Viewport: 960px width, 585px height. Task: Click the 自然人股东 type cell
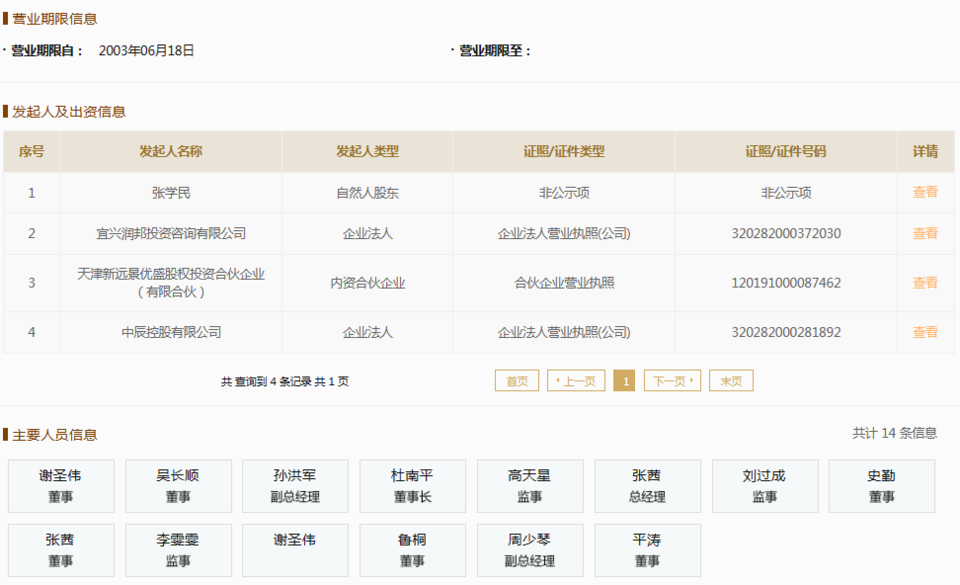click(367, 193)
